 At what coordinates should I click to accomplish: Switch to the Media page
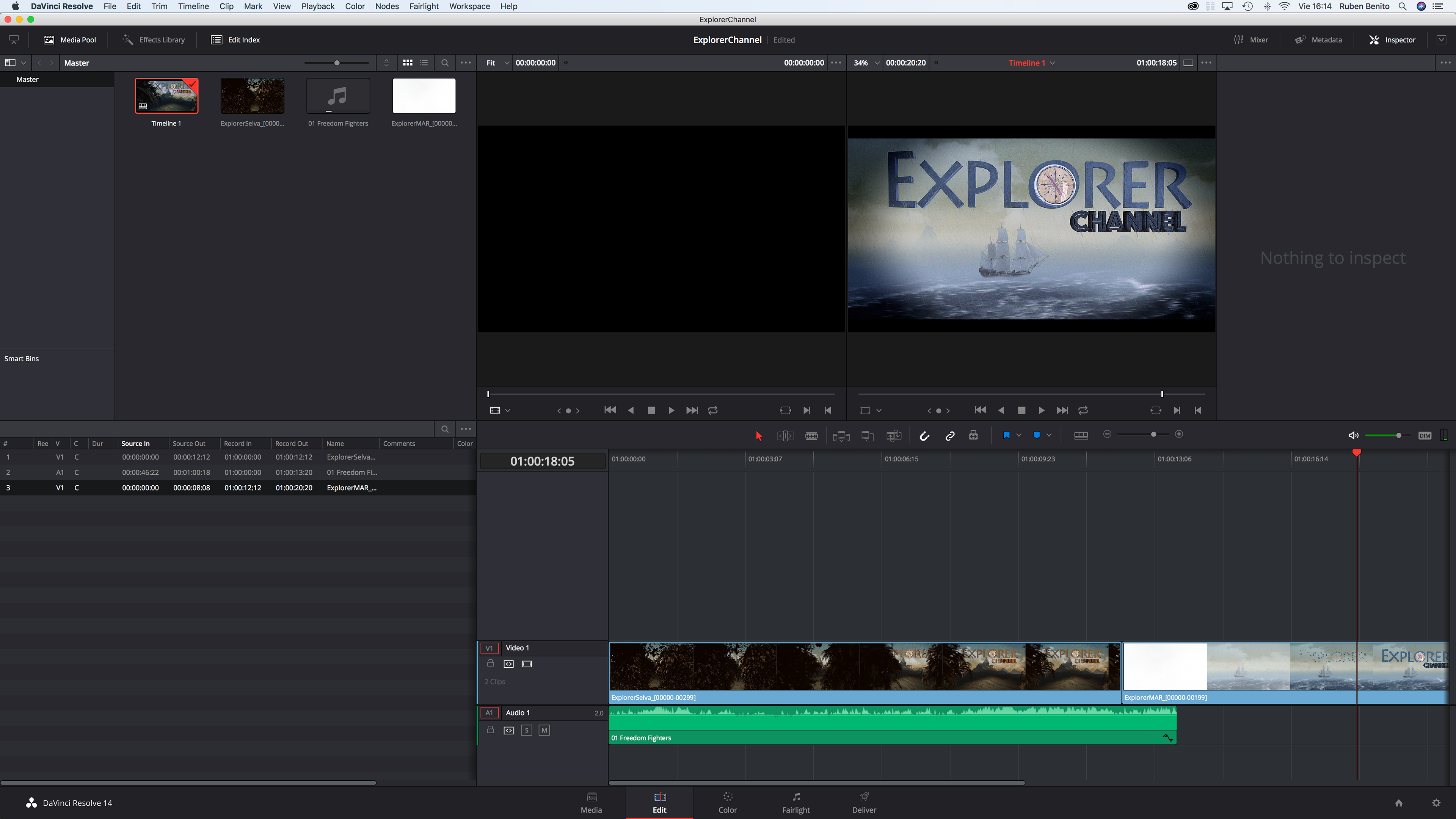591,803
